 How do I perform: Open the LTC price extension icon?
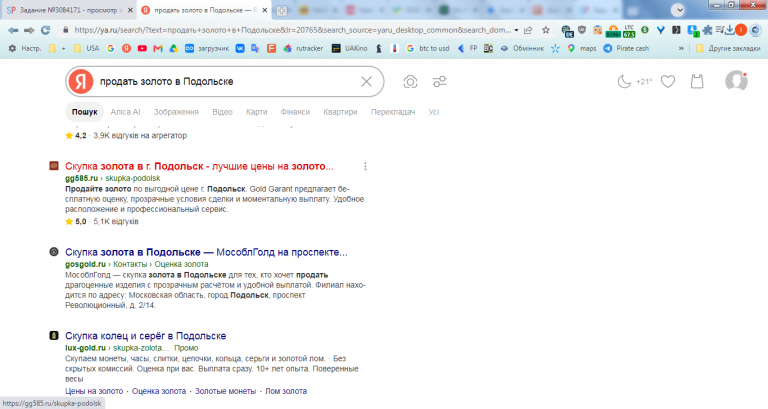point(629,31)
